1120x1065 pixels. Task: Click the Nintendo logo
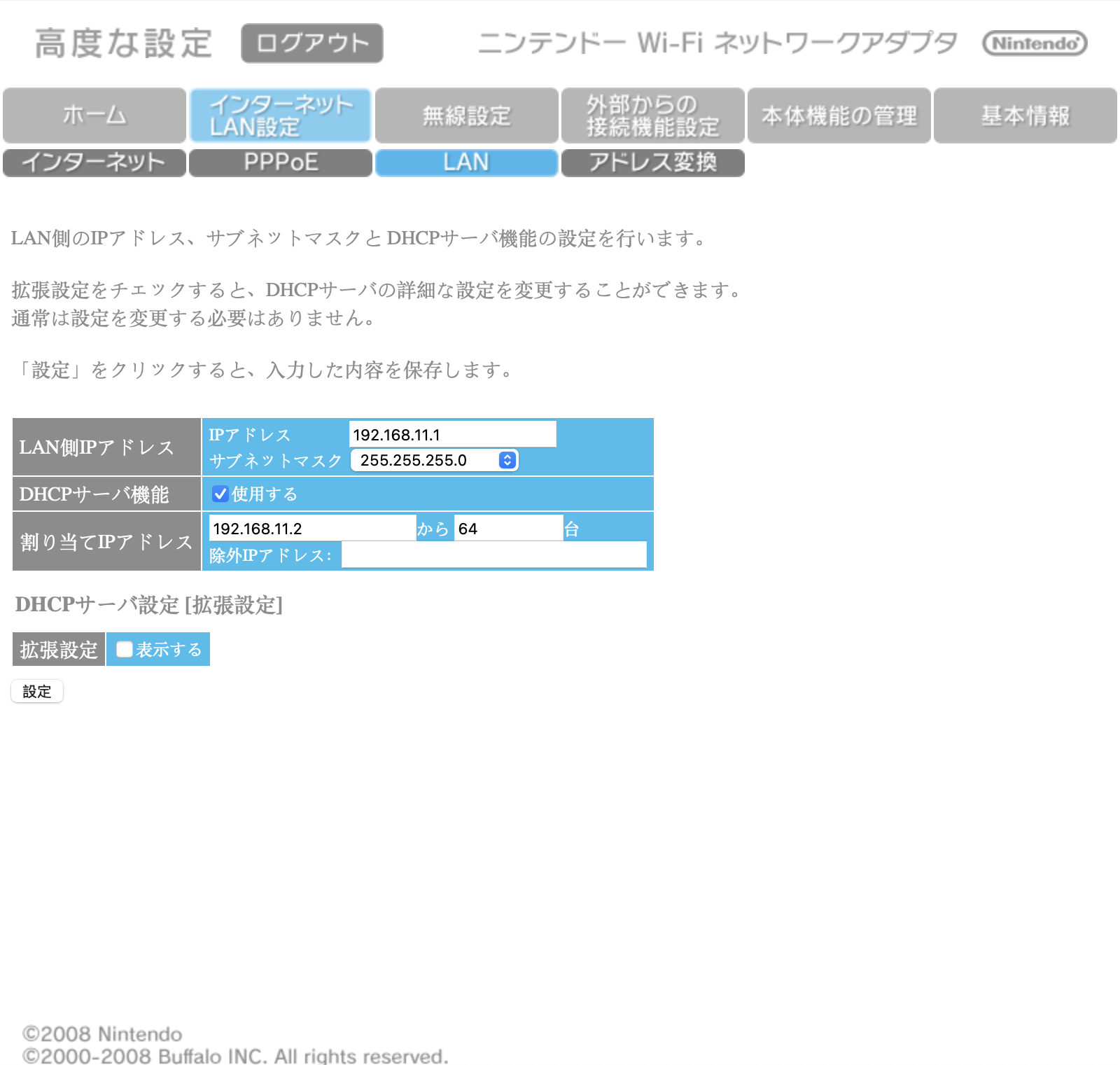[1035, 43]
